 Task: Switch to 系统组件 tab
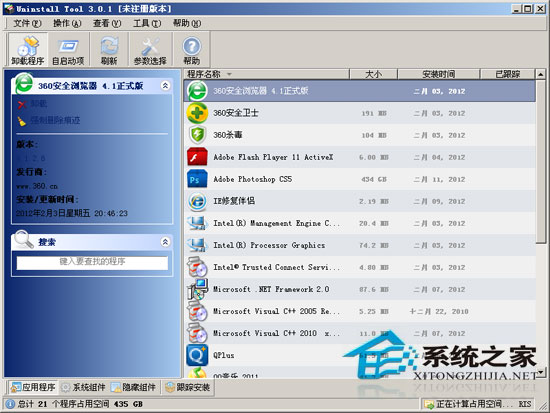pos(83,387)
